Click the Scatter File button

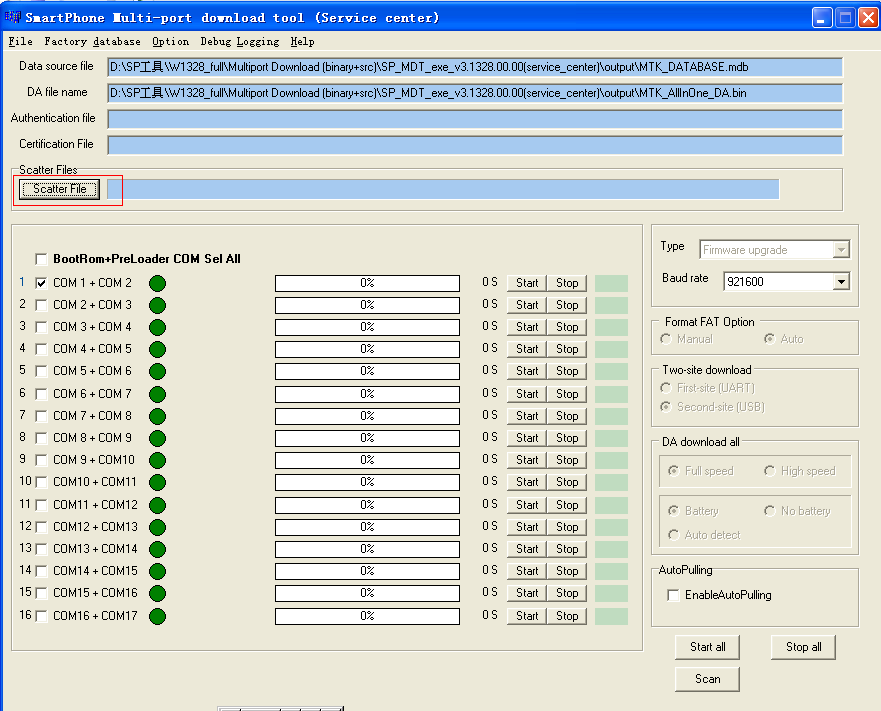click(60, 189)
